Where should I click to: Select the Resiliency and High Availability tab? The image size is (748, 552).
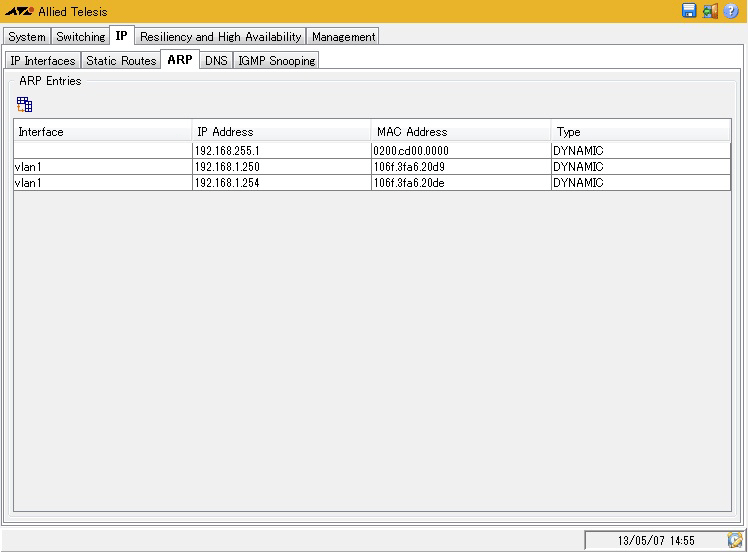220,37
